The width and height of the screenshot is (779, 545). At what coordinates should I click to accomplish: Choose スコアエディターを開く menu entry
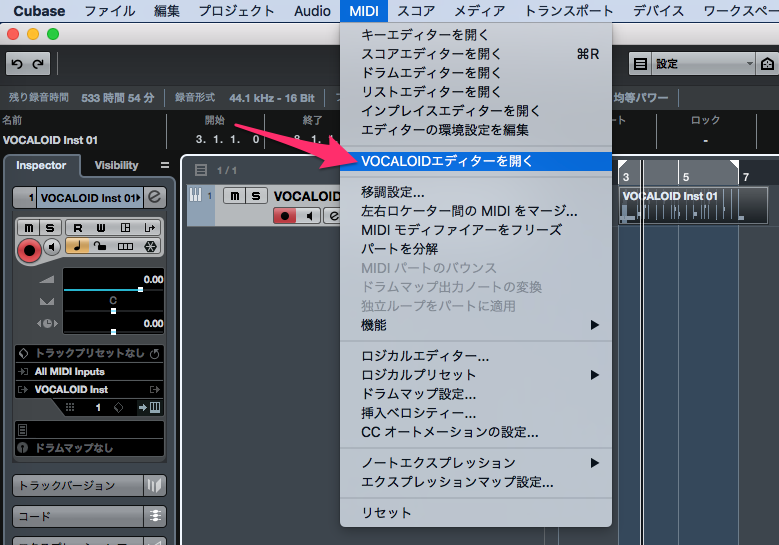click(x=476, y=54)
